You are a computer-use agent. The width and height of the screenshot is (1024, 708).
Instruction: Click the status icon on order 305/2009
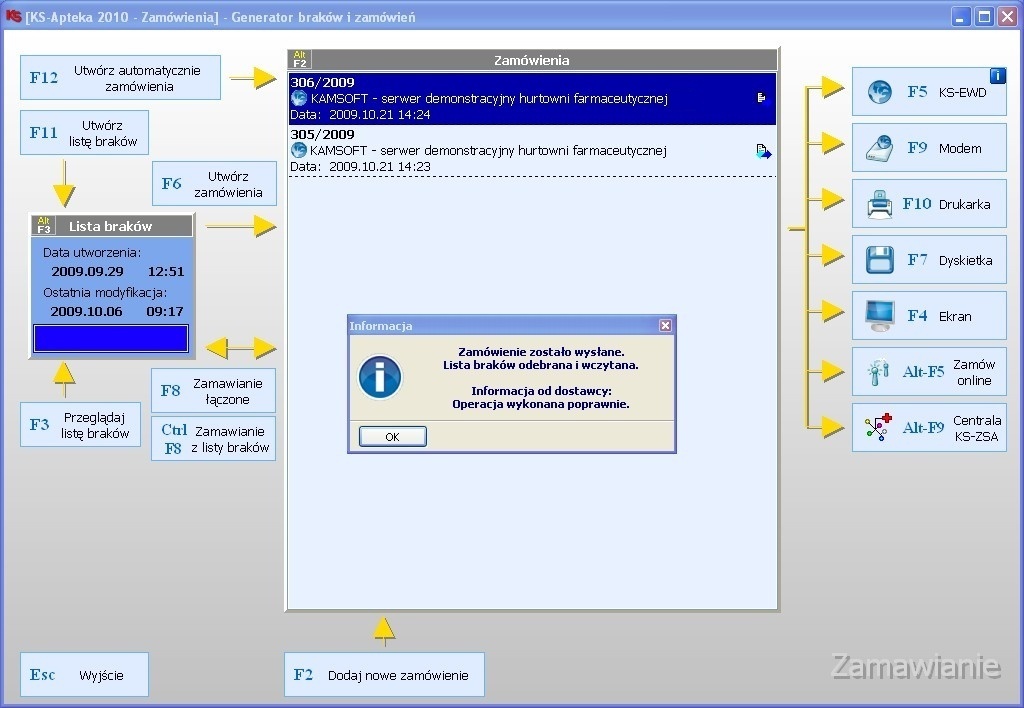[x=763, y=152]
